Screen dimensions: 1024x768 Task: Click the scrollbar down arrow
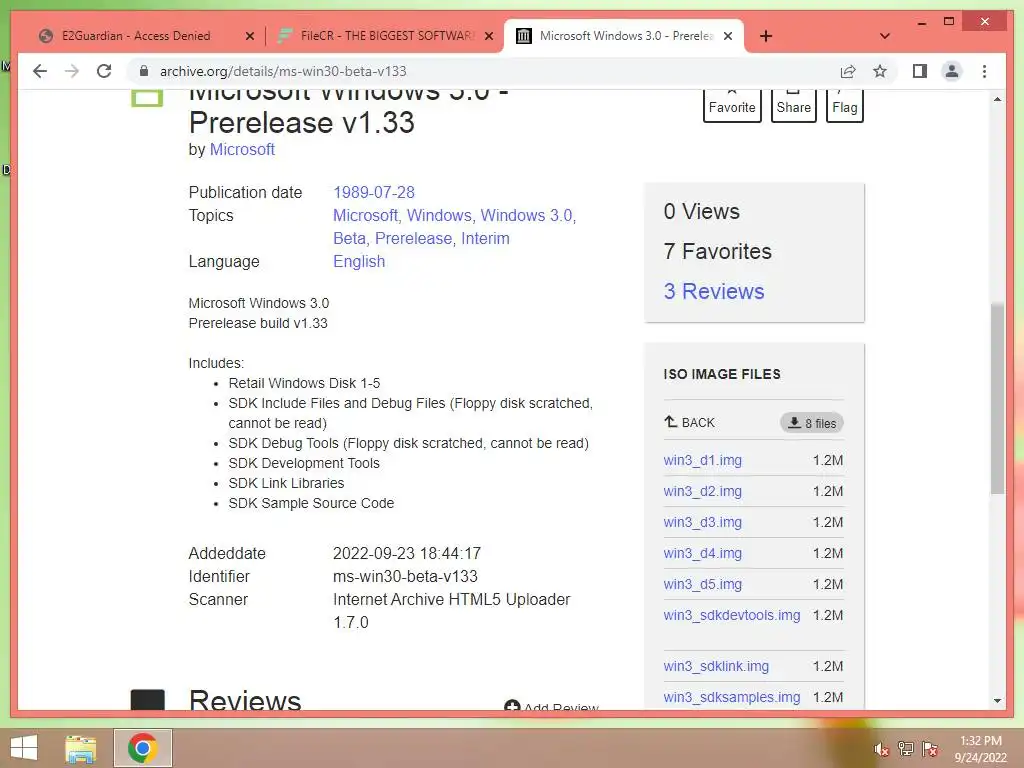997,701
